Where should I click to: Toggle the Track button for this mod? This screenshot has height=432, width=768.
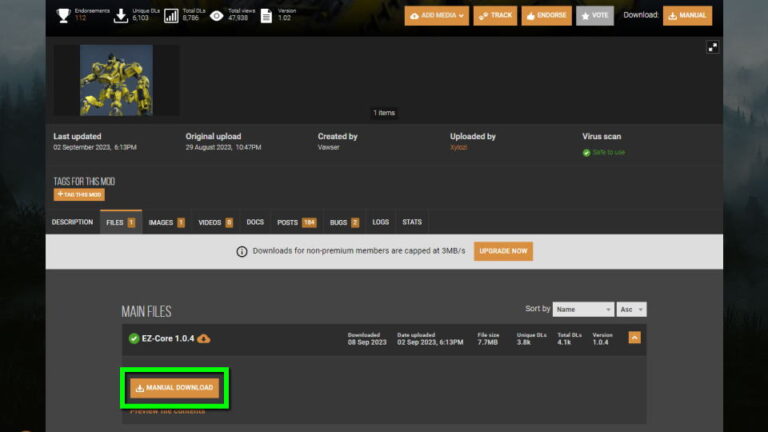click(494, 16)
